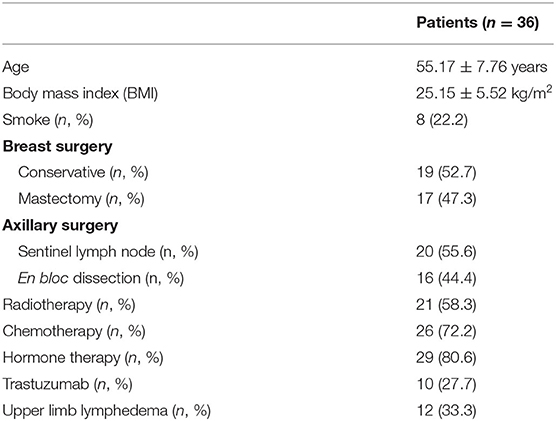This screenshot has height=421, width=556.
Task: Select the Trastuzumab (n, %) row label
Action: pyautogui.click(x=68, y=384)
